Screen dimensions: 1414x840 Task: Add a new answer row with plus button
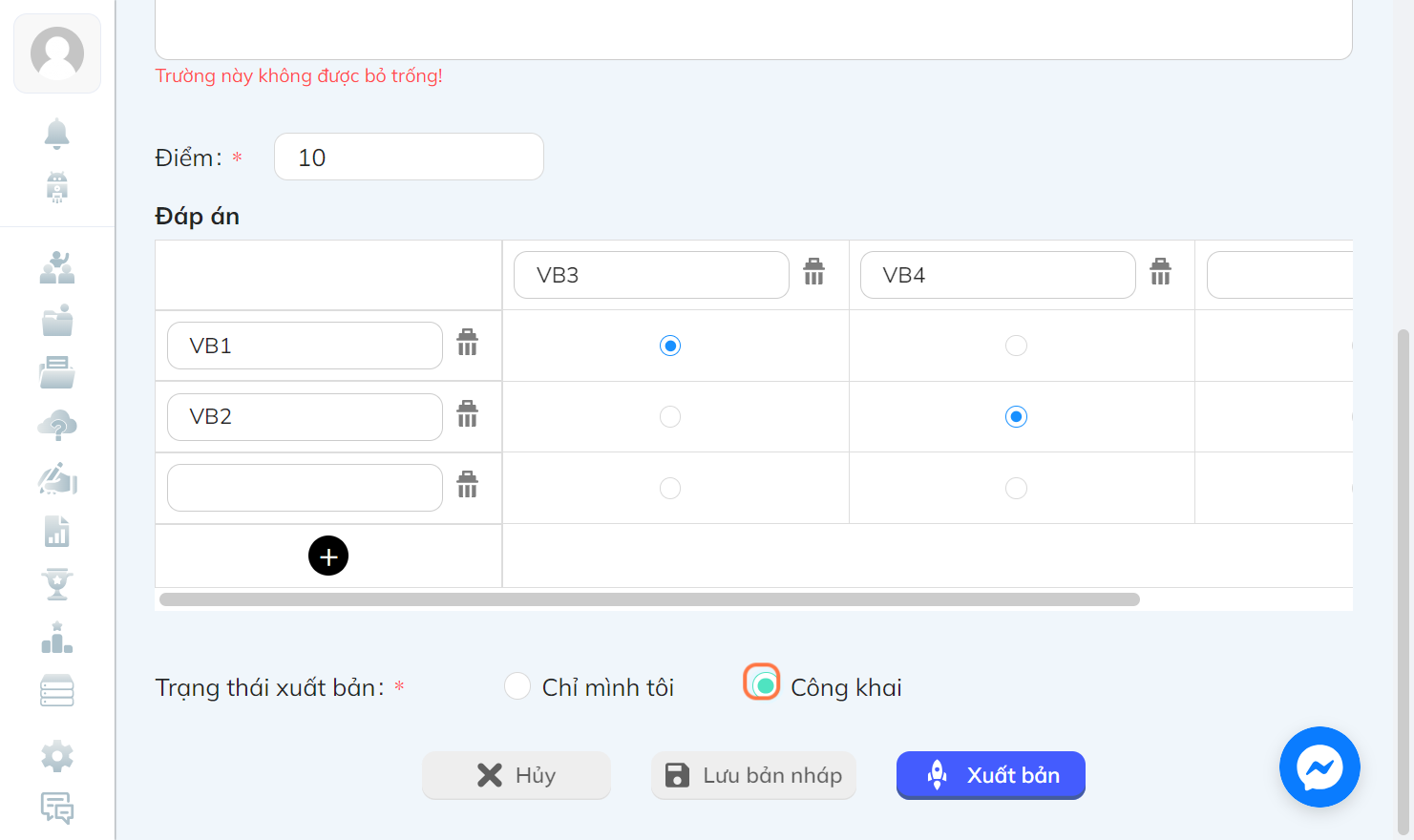(328, 556)
